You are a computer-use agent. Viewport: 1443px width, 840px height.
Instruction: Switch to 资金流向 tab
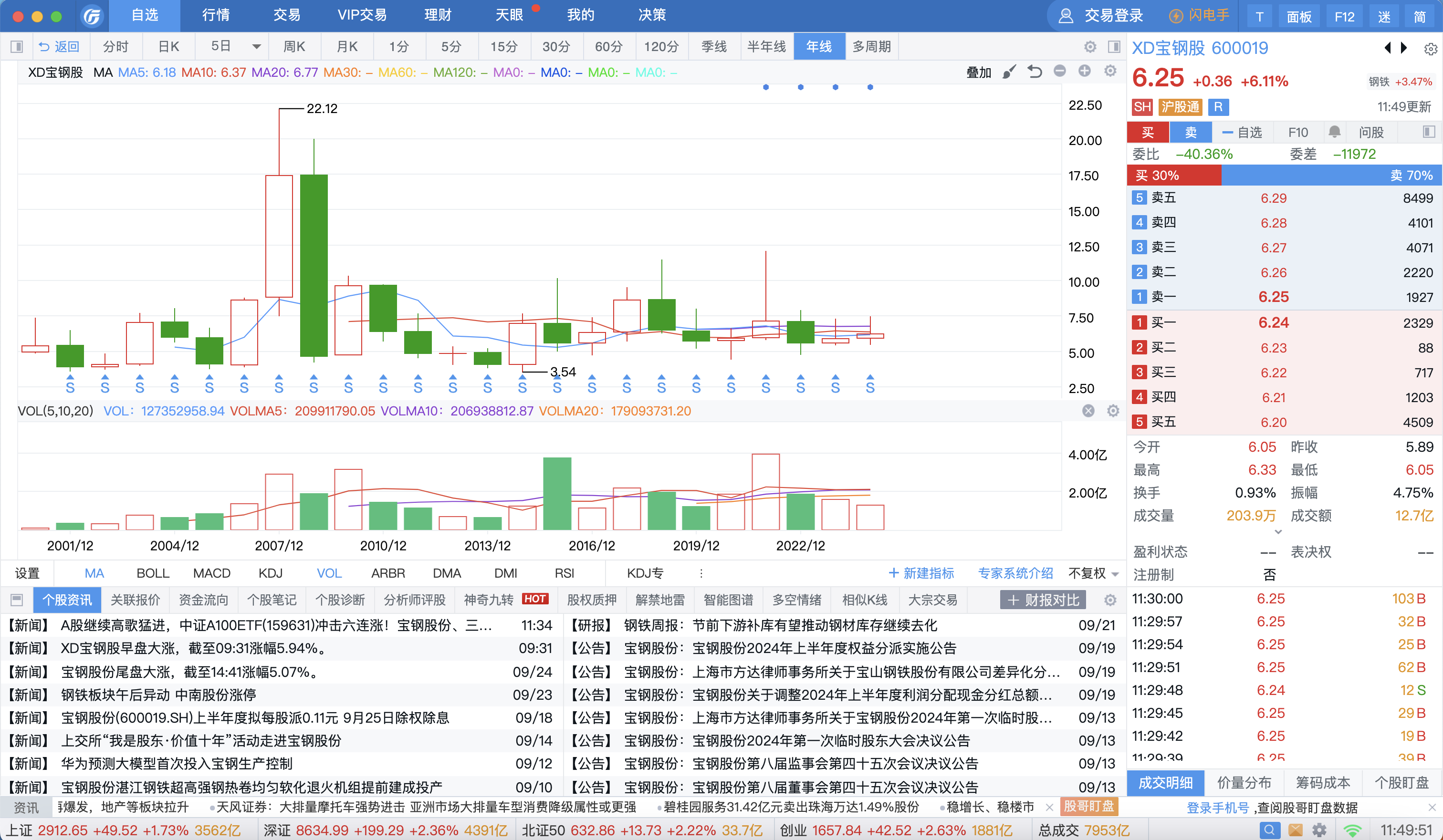point(203,599)
